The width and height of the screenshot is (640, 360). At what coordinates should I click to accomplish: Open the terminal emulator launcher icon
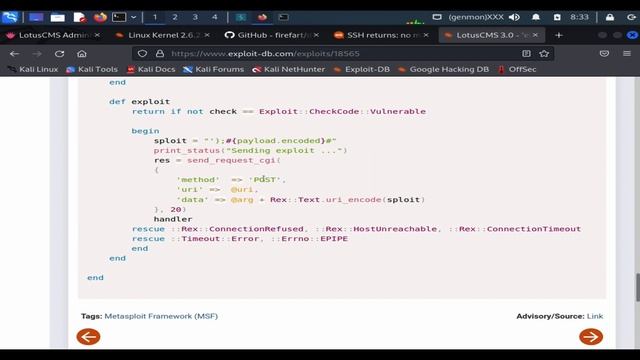tap(119, 17)
